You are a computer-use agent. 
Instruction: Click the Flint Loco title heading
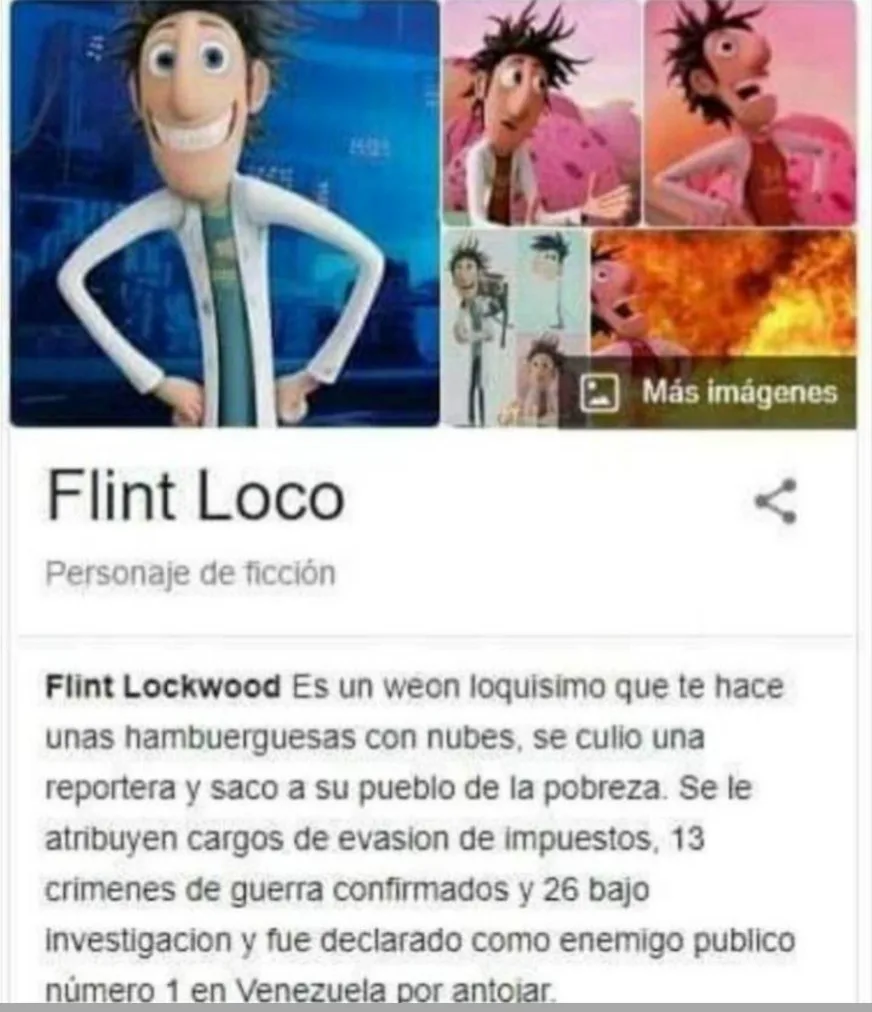tap(196, 496)
